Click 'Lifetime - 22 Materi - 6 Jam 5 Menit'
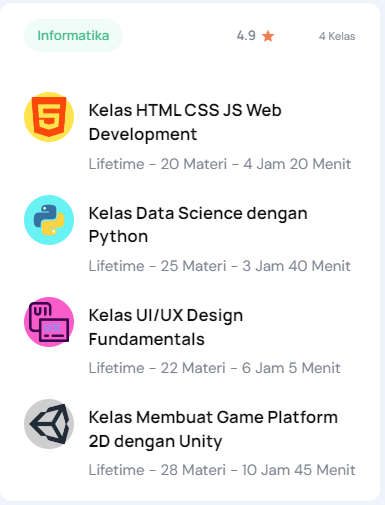The width and height of the screenshot is (385, 505). tap(214, 368)
